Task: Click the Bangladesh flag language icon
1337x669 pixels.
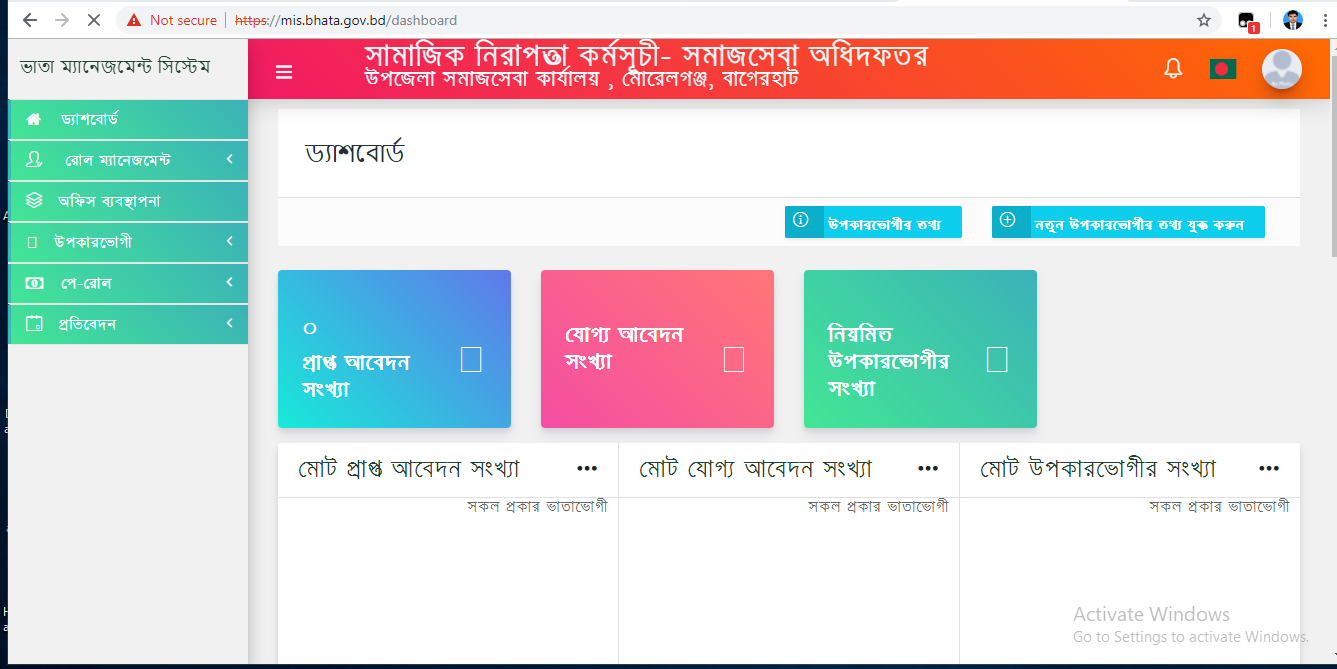Action: pyautogui.click(x=1222, y=69)
